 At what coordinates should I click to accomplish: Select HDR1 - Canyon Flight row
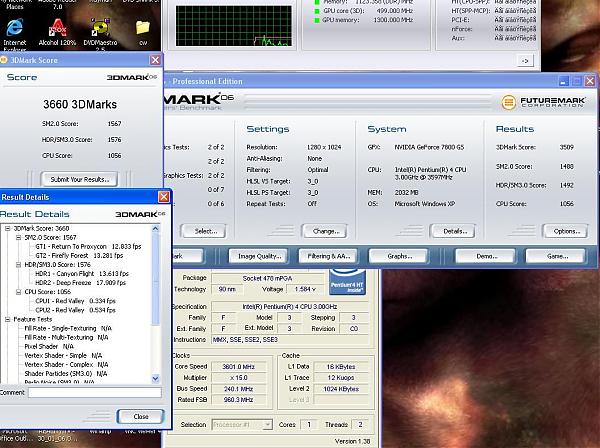[82, 274]
